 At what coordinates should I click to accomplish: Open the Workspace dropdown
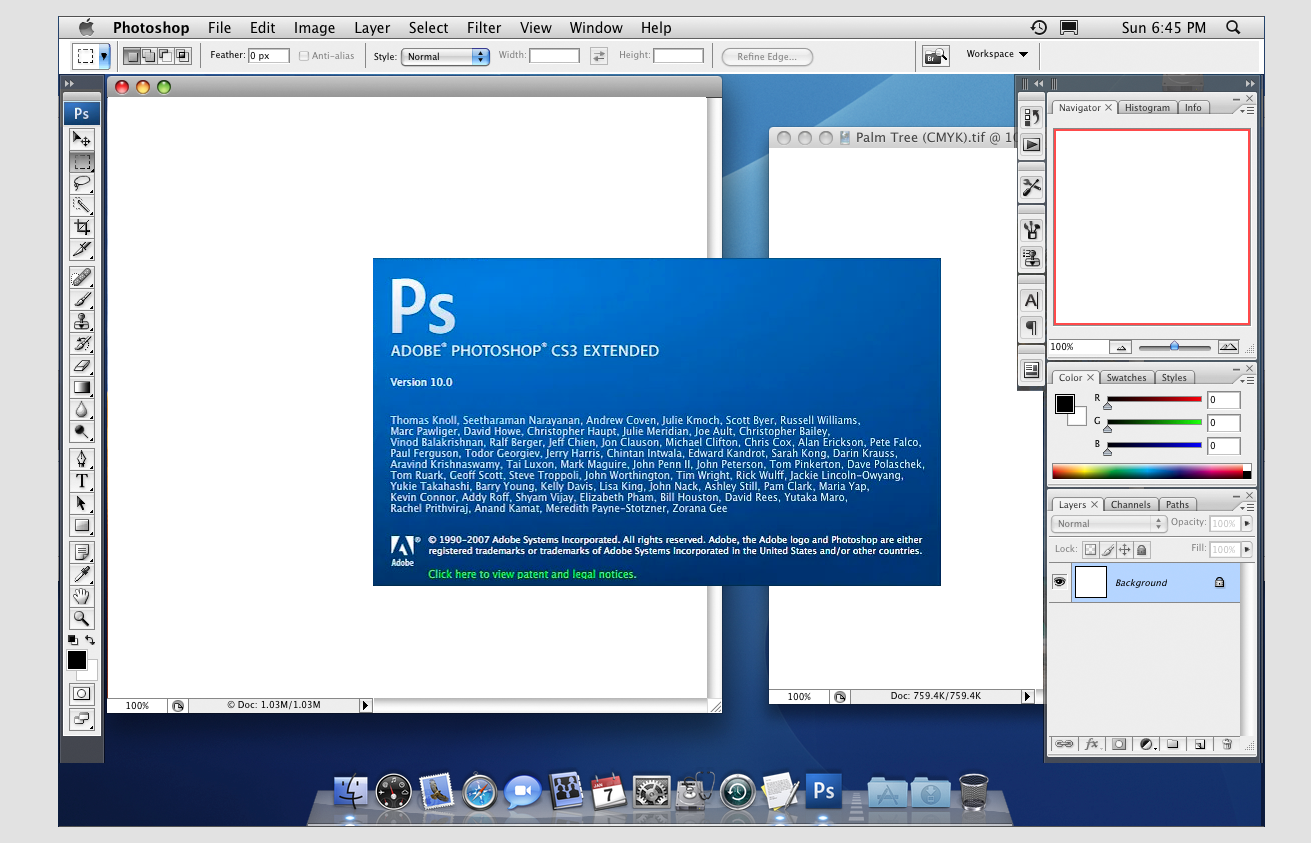point(997,54)
